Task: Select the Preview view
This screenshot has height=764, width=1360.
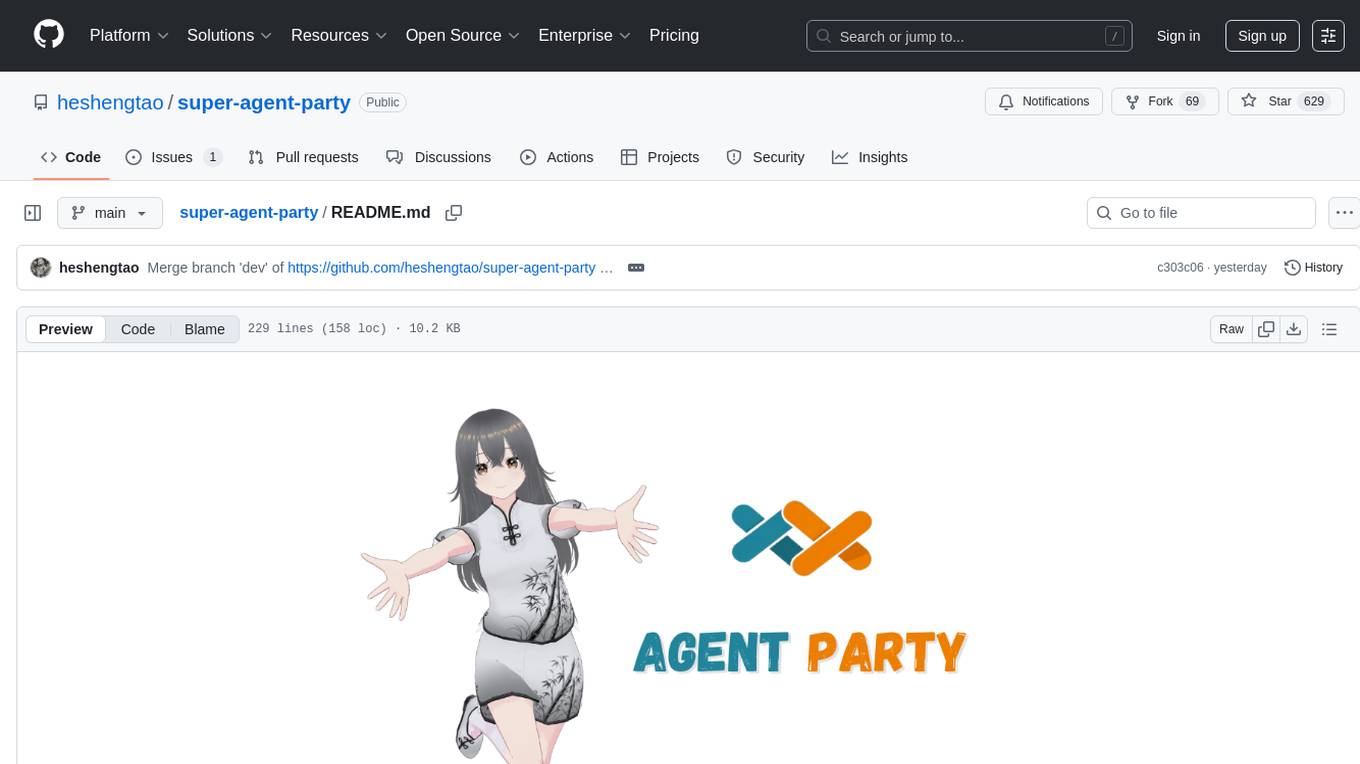Action: (66, 329)
